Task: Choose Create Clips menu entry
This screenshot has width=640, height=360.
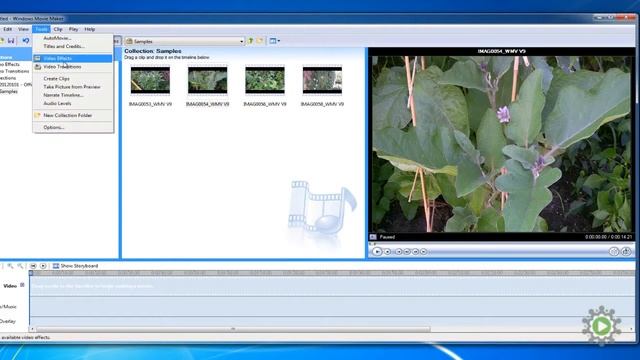Action: pos(73,78)
